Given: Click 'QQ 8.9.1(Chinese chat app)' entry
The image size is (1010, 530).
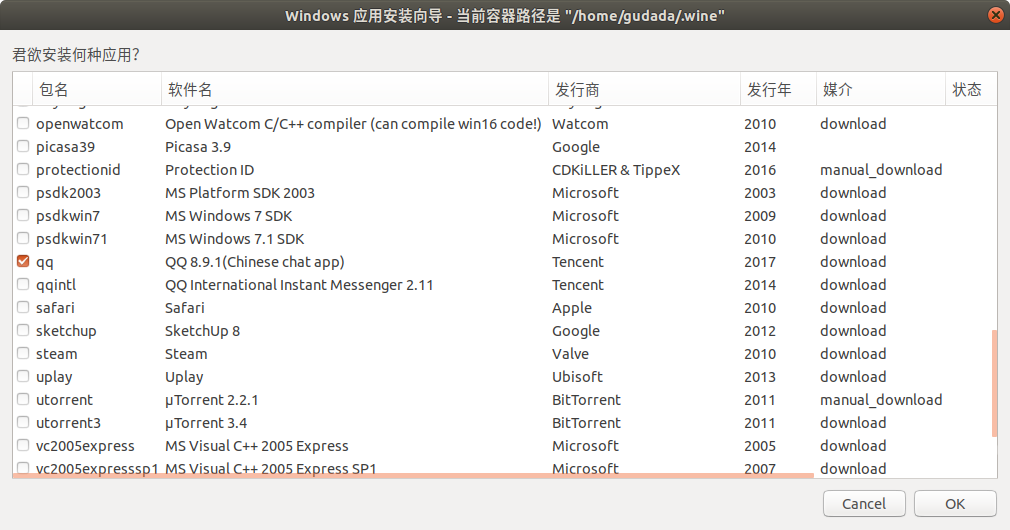Looking at the screenshot, I should (x=254, y=262).
